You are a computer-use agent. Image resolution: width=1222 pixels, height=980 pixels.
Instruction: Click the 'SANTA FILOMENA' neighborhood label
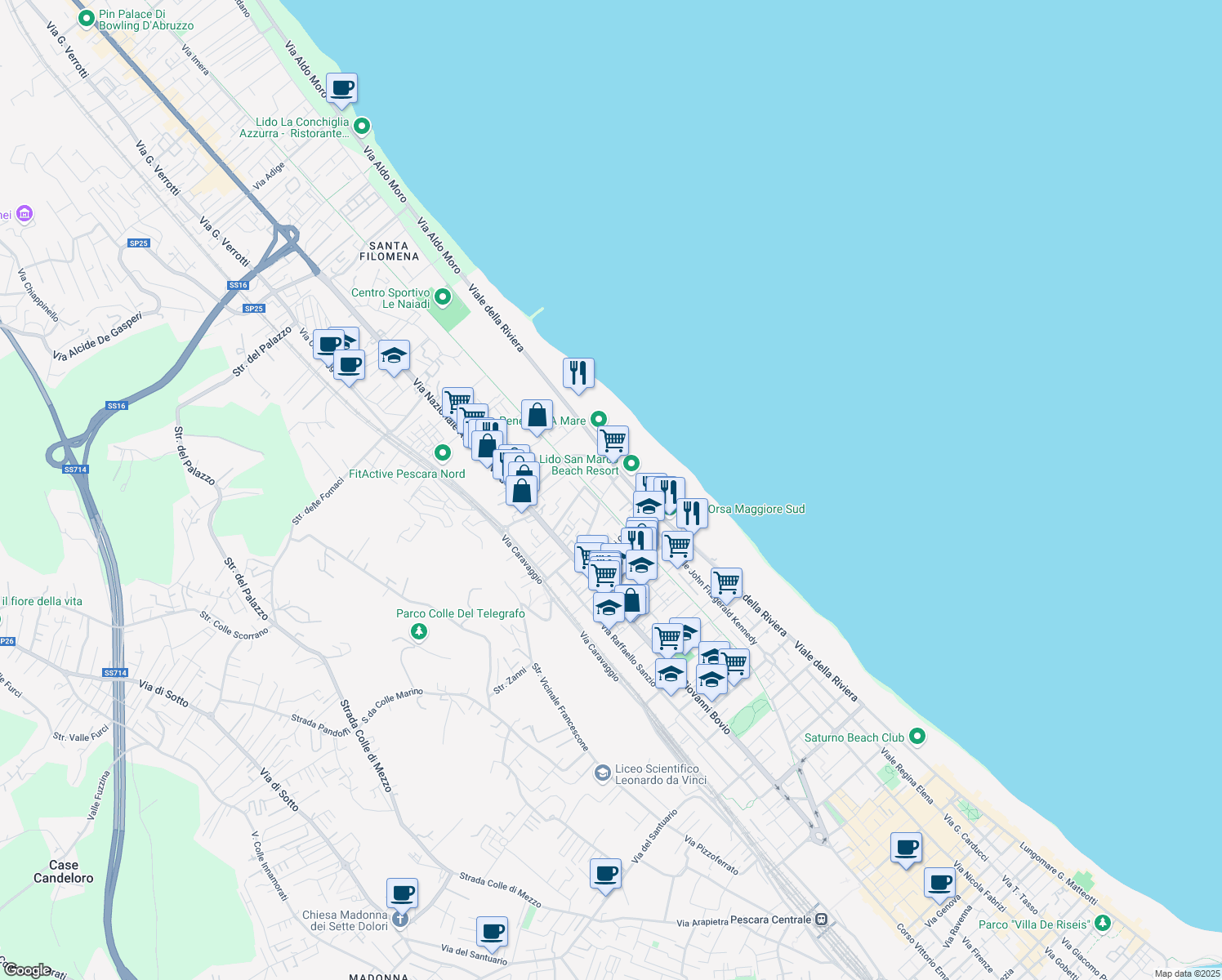tap(389, 251)
